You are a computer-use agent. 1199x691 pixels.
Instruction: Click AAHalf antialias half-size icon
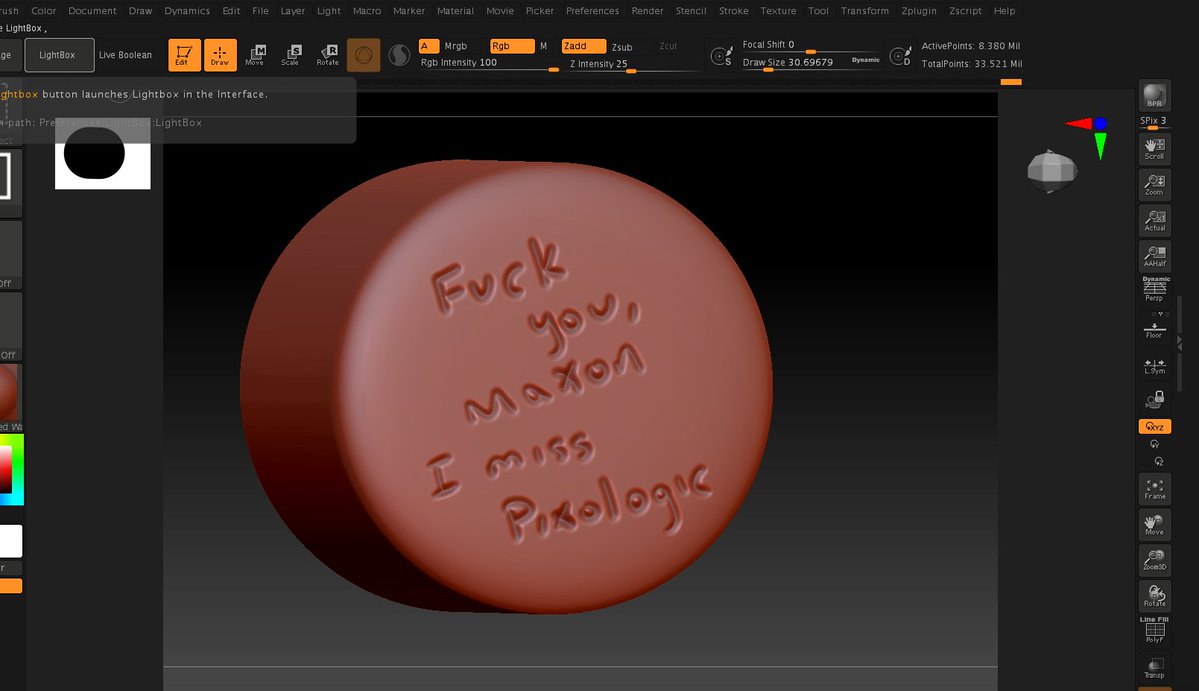tap(1155, 256)
